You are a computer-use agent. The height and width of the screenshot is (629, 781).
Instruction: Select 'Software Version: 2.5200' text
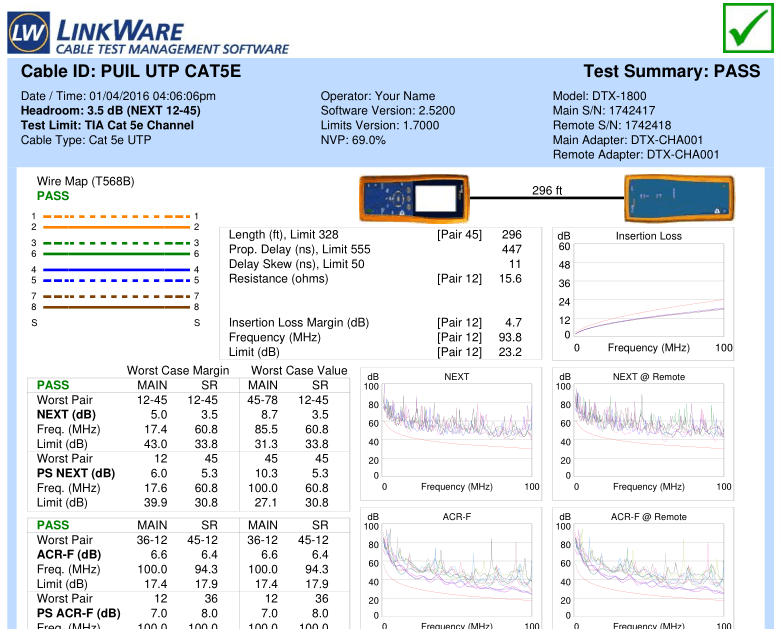(388, 111)
